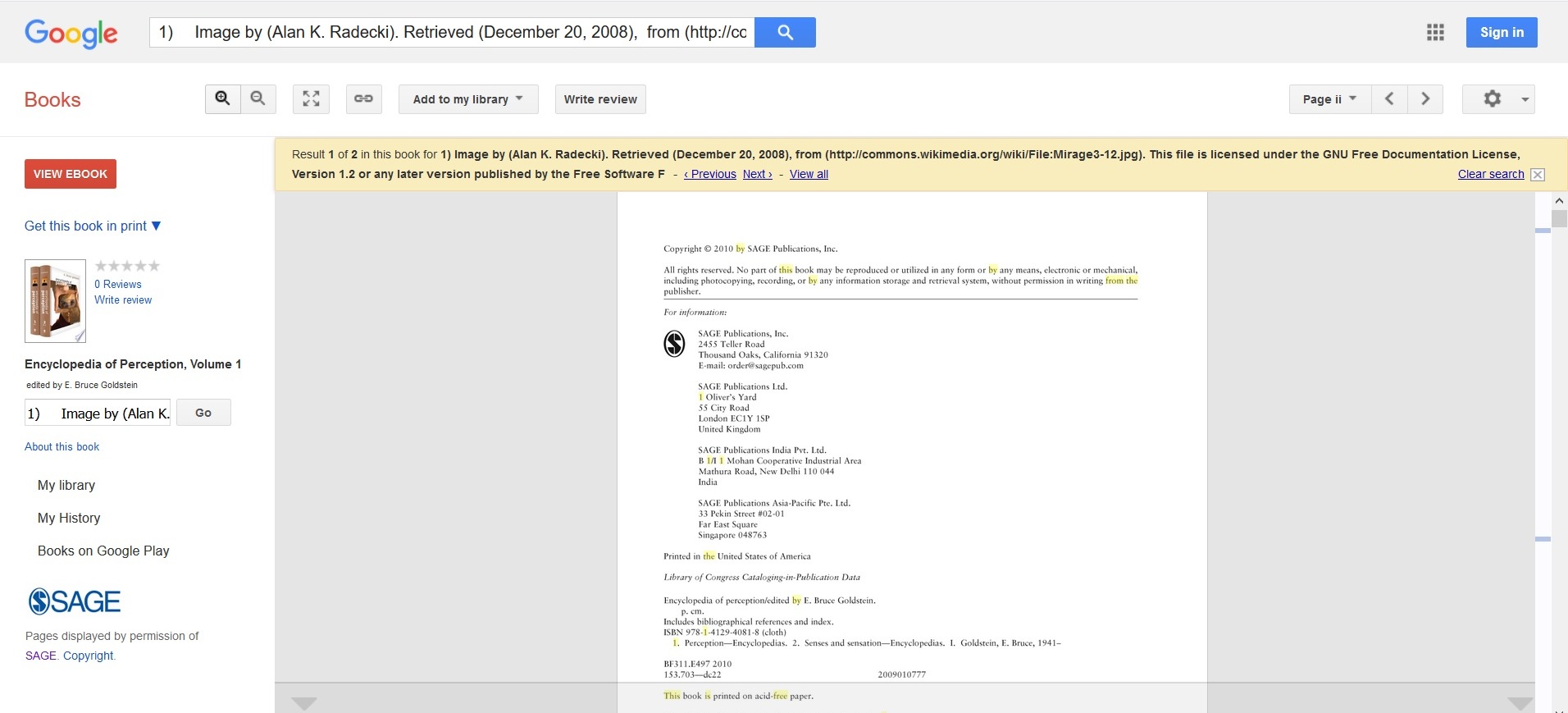Click the blue search magnifier button
1568x713 pixels.
tap(785, 32)
